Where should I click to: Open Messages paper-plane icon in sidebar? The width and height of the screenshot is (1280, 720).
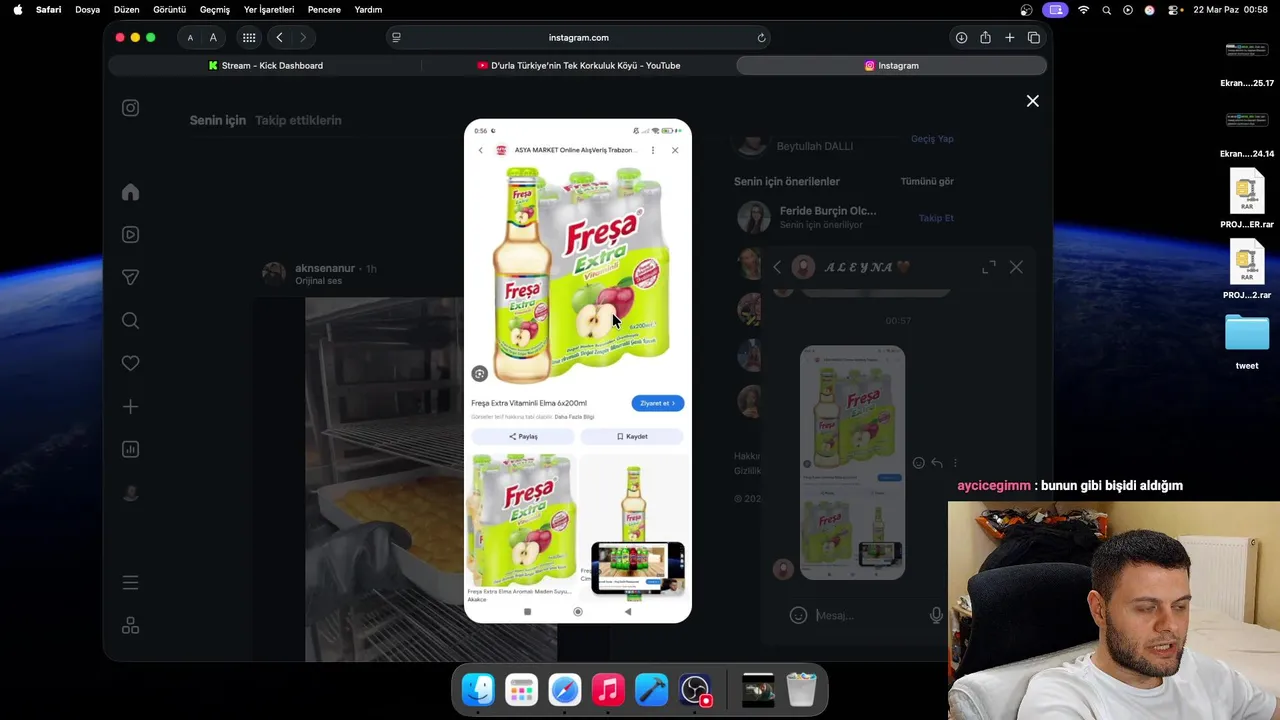tap(130, 277)
